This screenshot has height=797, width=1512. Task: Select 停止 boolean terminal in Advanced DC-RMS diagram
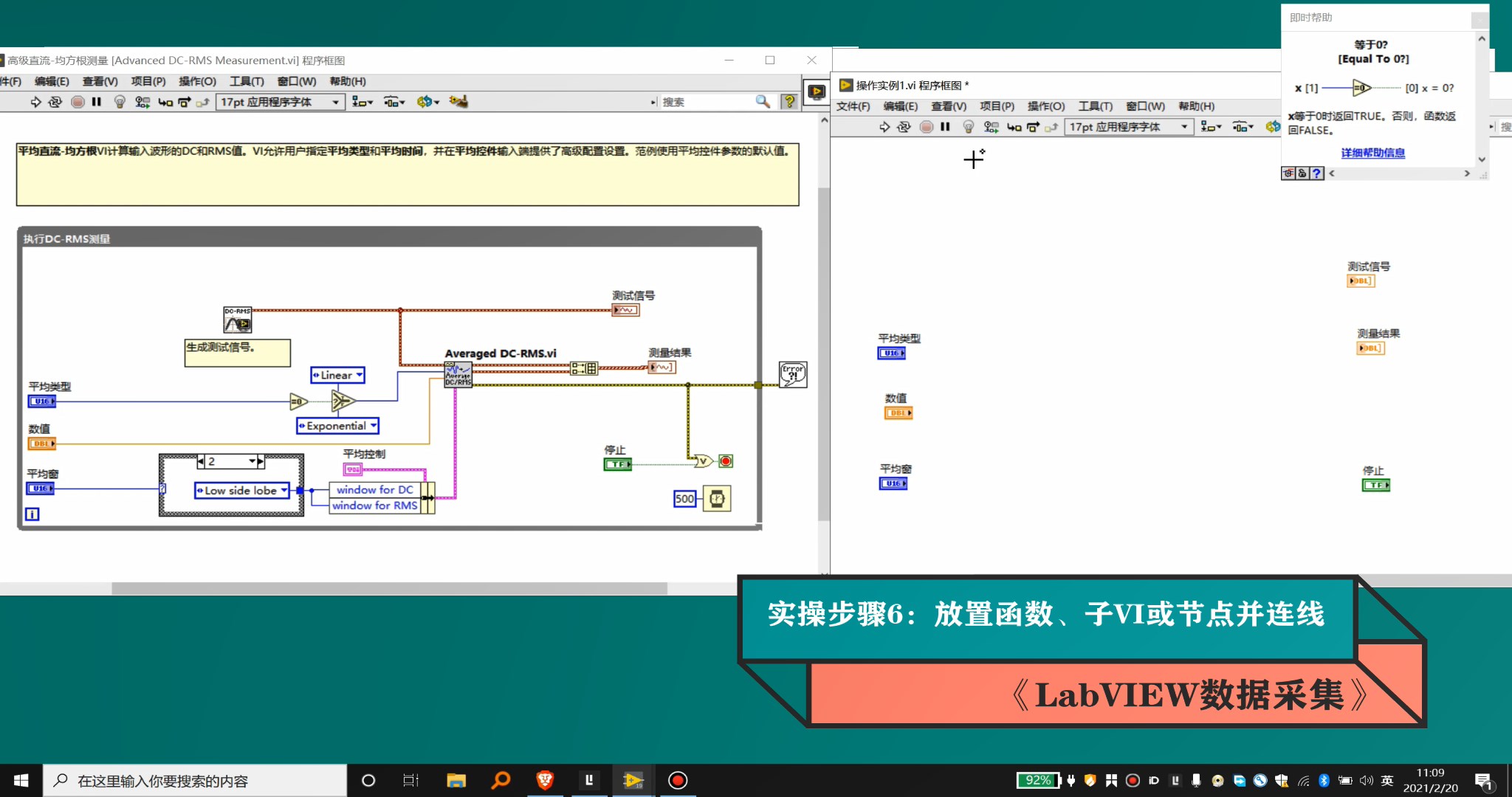(x=618, y=464)
